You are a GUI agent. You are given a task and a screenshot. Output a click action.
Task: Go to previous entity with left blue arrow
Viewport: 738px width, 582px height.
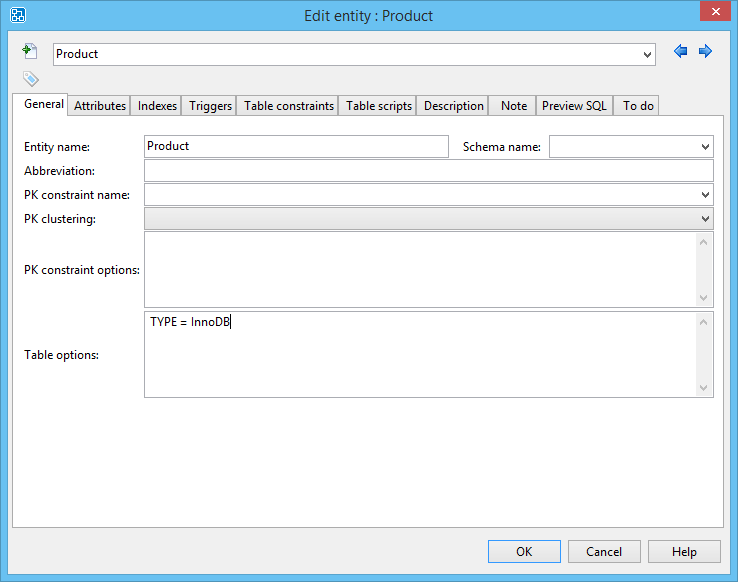pos(680,51)
